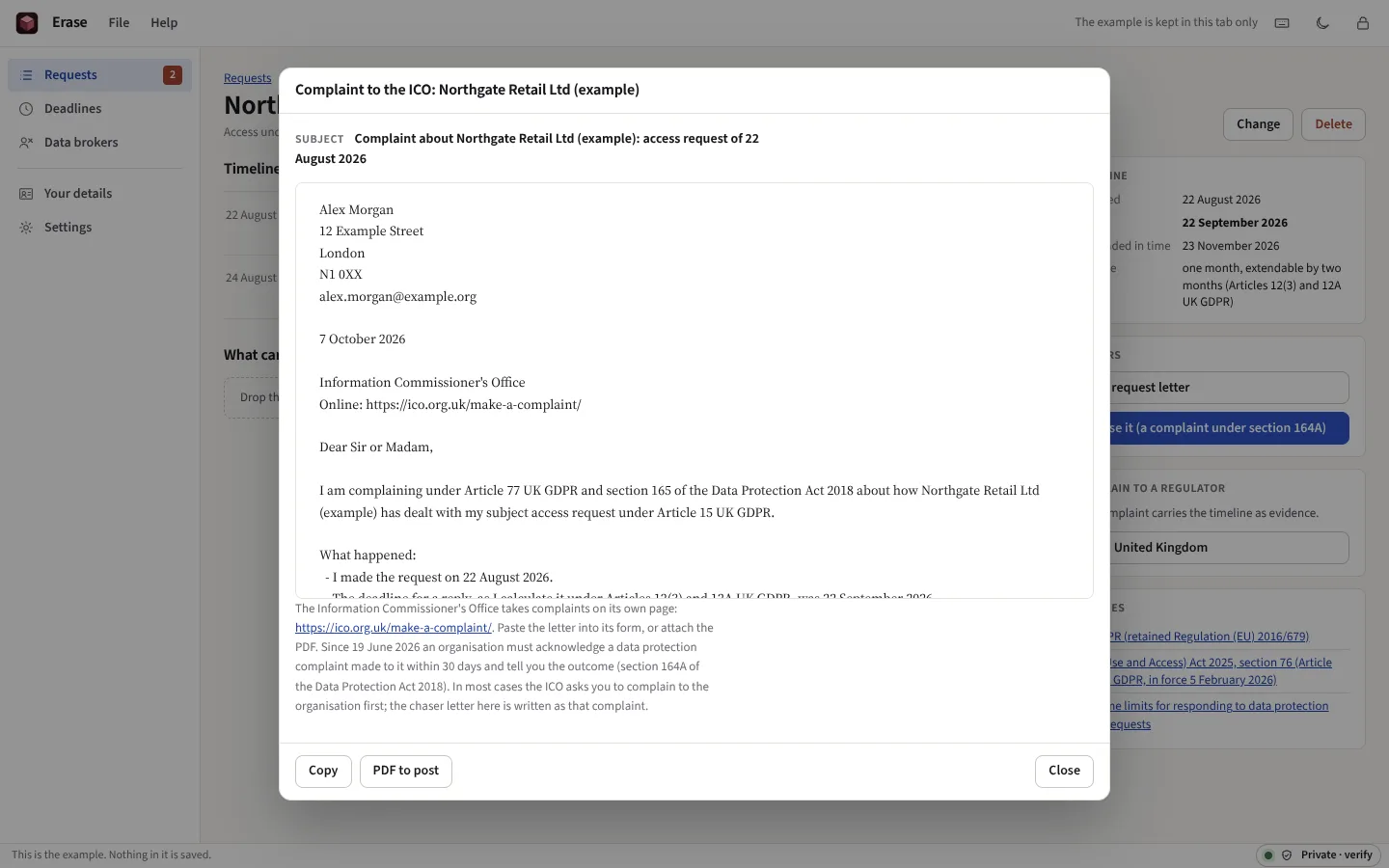Click the shield icon beside Private · verify
The width and height of the screenshot is (1389, 868).
click(x=1287, y=855)
